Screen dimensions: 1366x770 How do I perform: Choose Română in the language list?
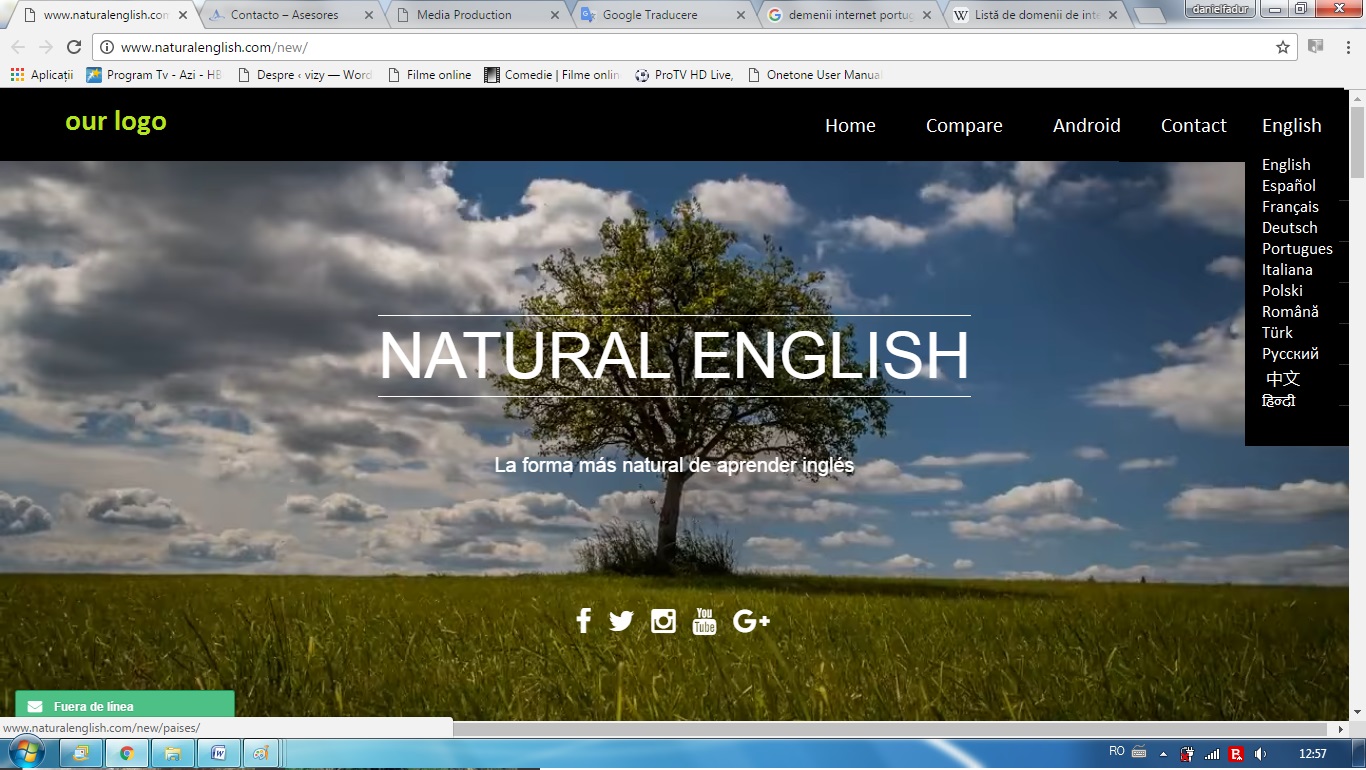pyautogui.click(x=1290, y=312)
